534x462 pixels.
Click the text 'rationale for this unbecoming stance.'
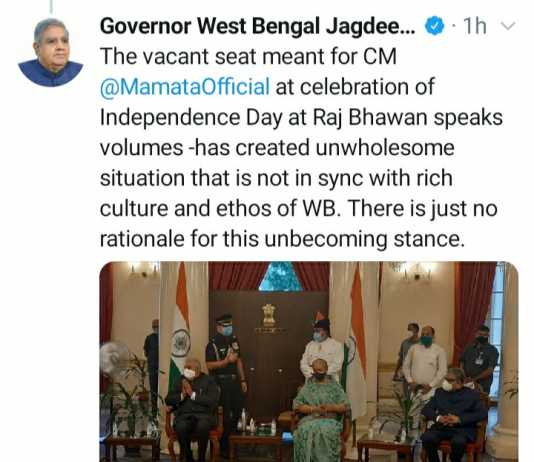click(282, 239)
